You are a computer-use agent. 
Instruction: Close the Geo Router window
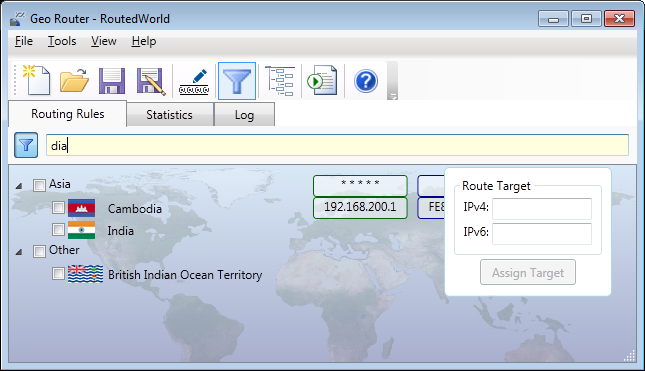619,19
